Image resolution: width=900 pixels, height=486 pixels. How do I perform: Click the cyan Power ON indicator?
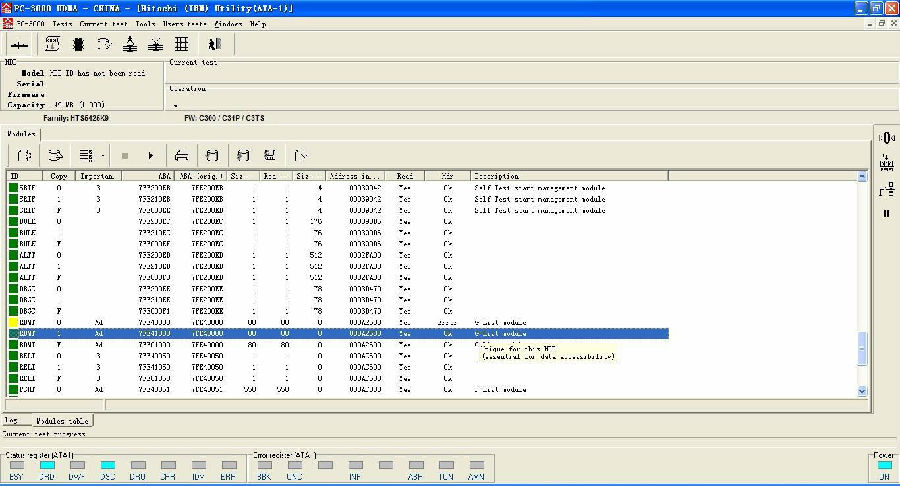(885, 465)
